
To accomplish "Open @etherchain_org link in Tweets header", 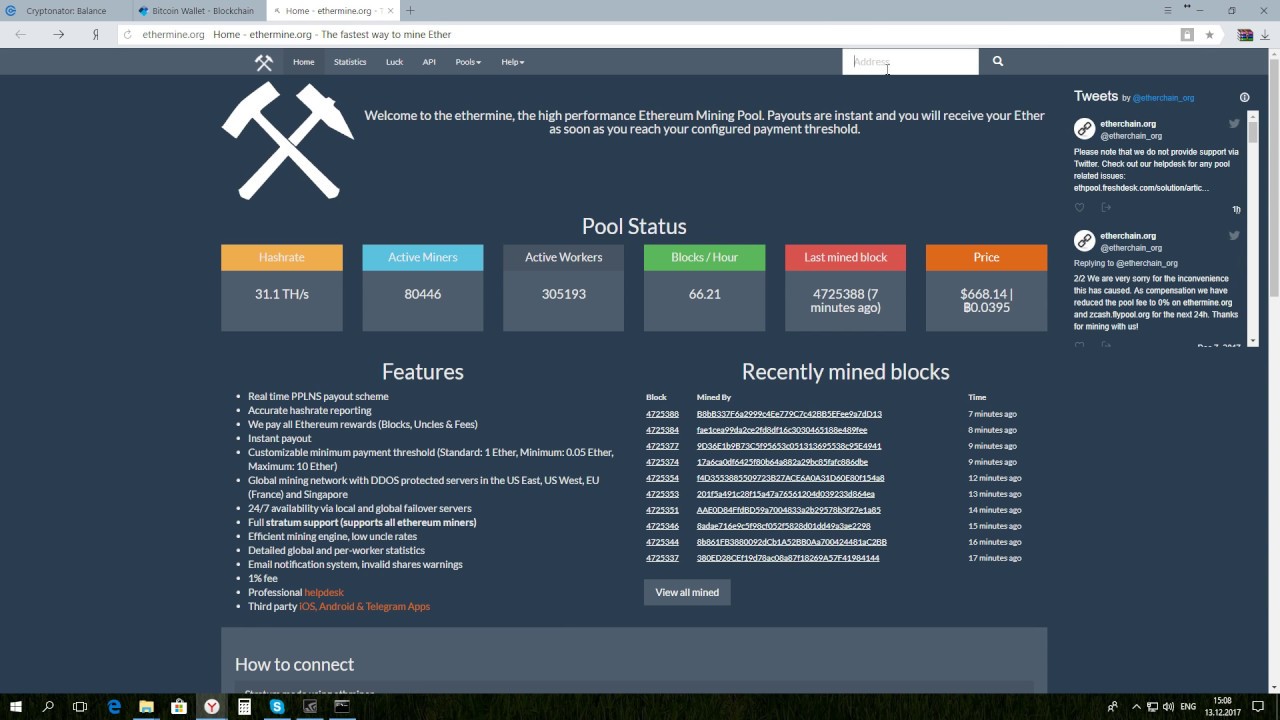I will tap(1163, 98).
